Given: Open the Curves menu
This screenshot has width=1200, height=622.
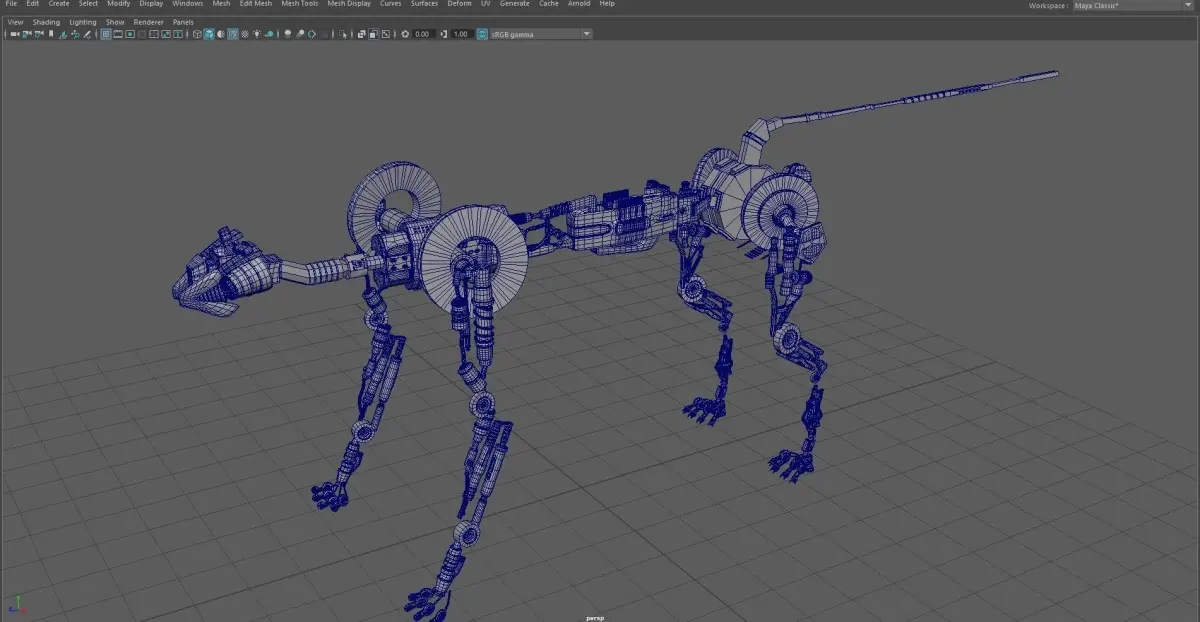Looking at the screenshot, I should coord(390,4).
